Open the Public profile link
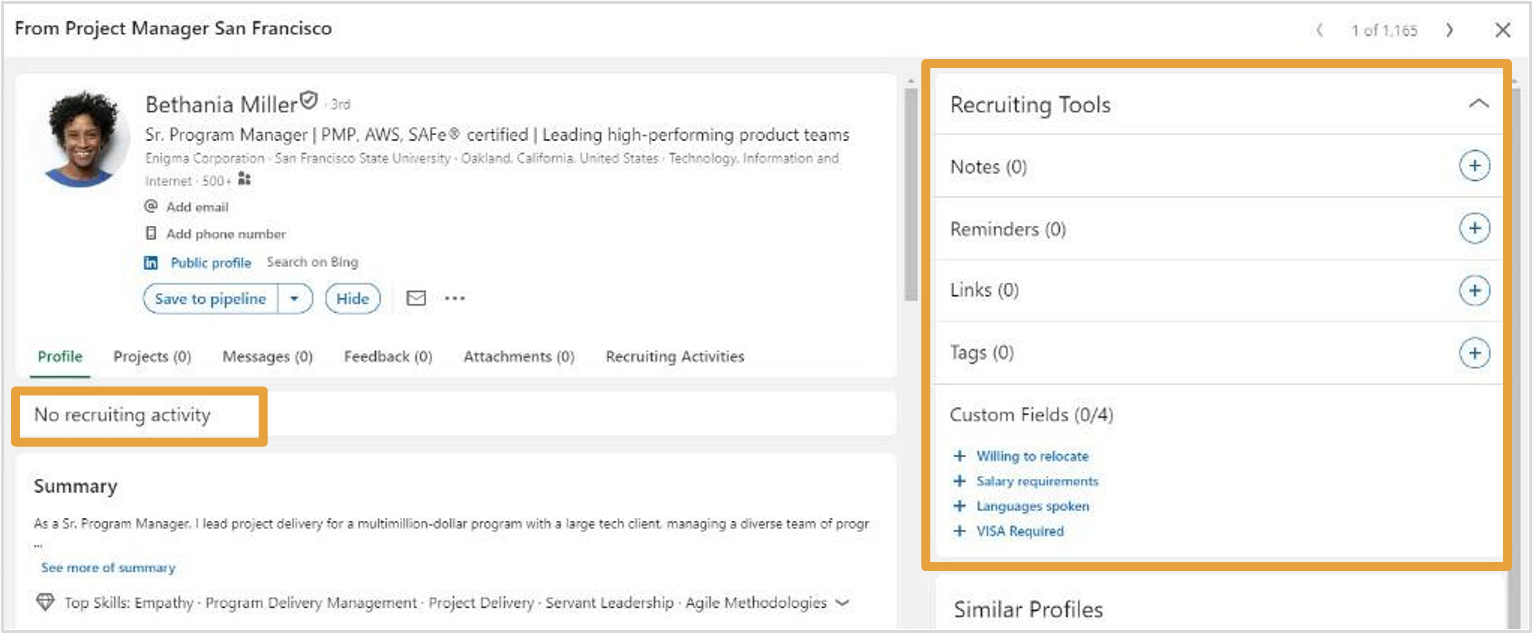The width and height of the screenshot is (1540, 641). click(x=211, y=263)
